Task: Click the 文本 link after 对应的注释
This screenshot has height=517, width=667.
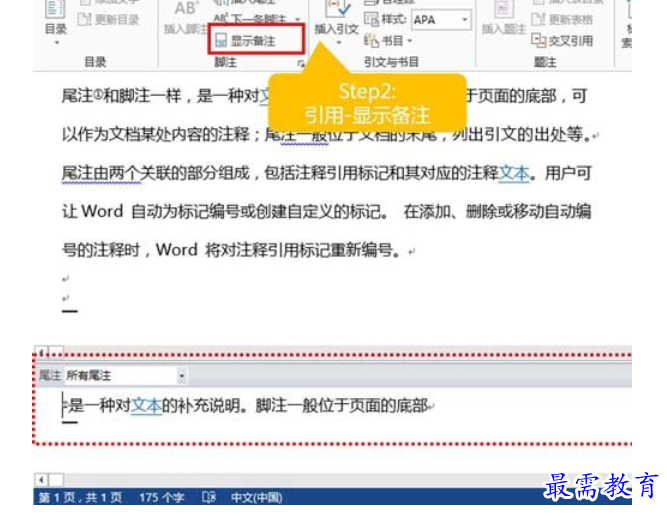Action: (x=514, y=173)
